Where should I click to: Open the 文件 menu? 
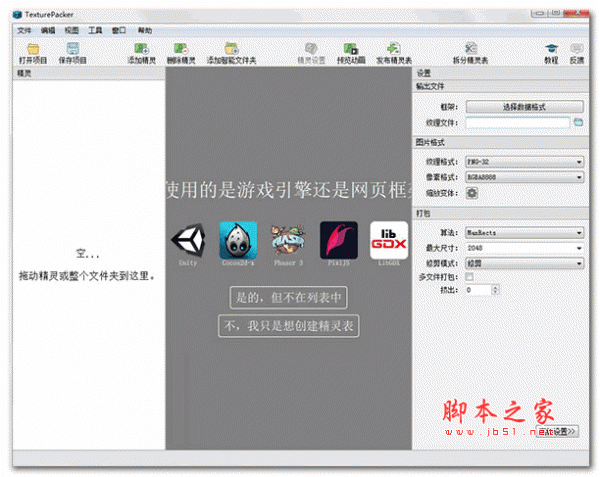(24, 30)
